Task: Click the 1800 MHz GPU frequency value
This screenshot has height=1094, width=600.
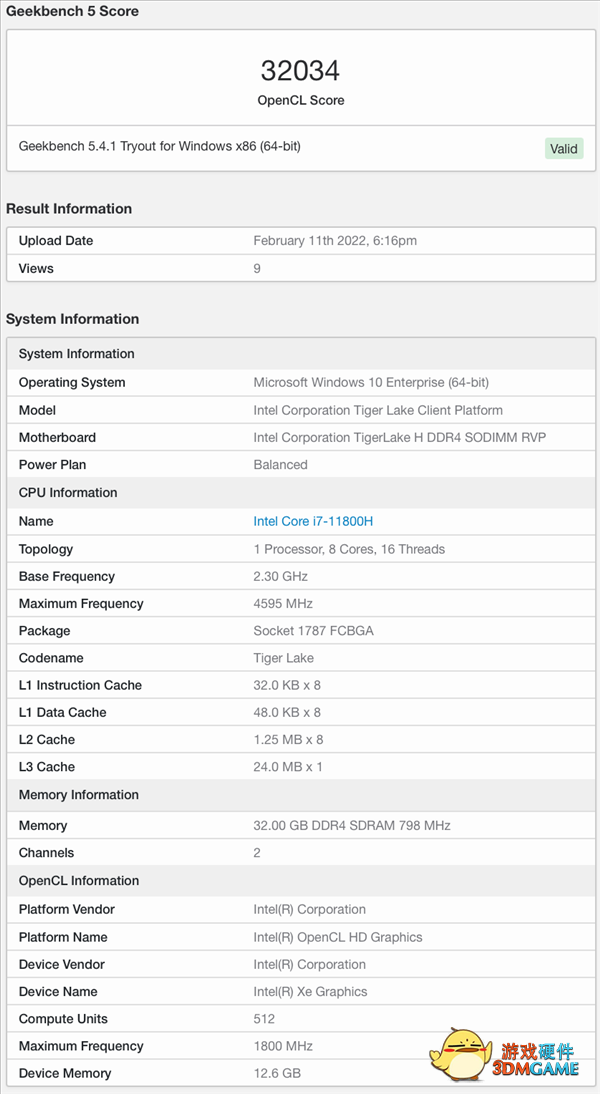Action: (283, 1046)
